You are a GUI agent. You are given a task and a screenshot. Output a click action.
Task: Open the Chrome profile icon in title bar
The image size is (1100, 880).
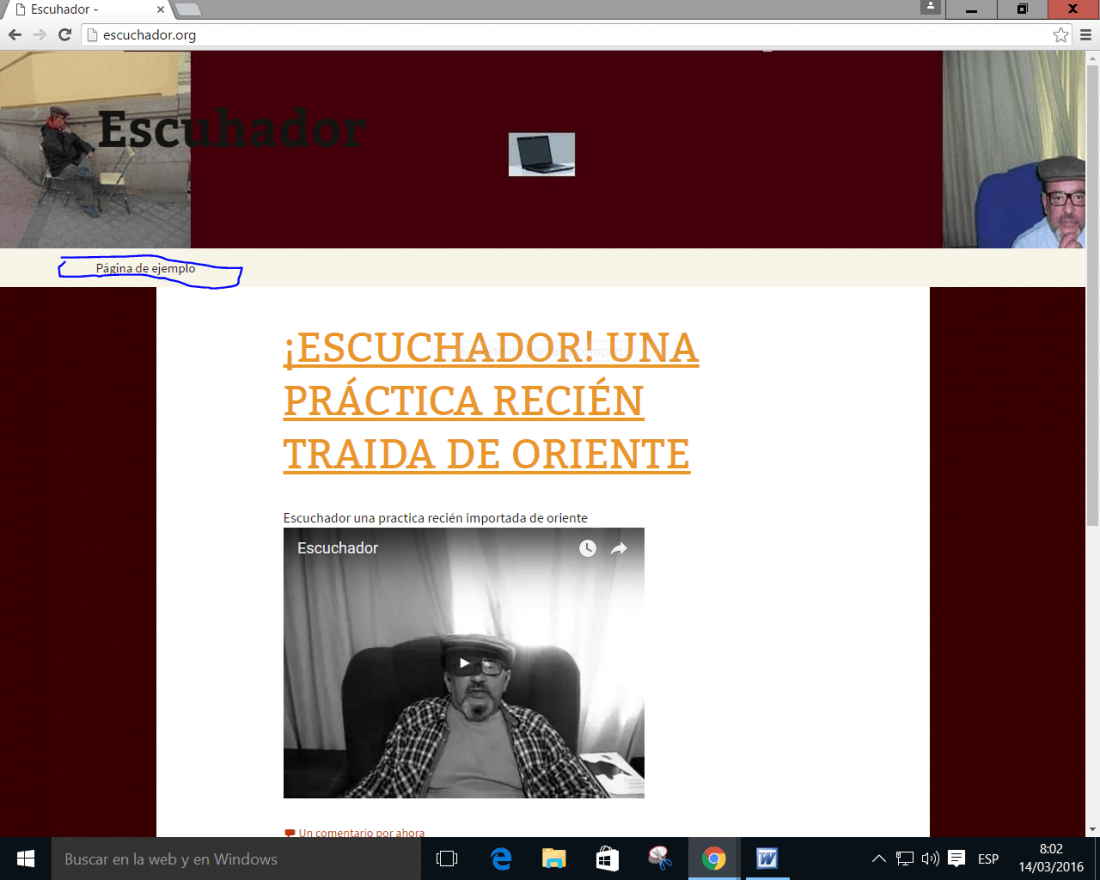(x=930, y=6)
